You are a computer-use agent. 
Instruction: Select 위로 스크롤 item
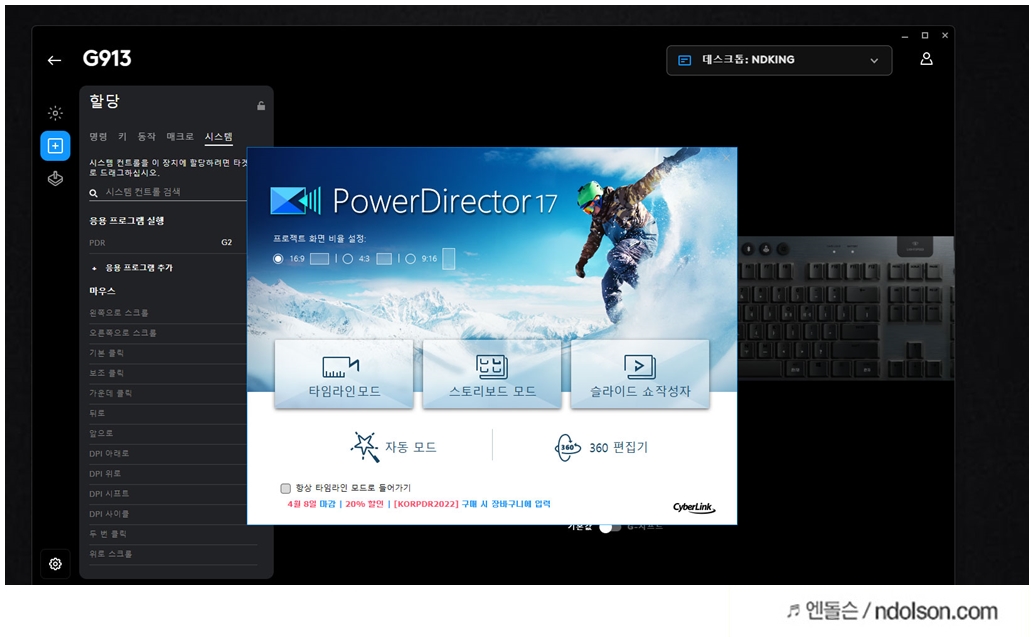pos(173,554)
